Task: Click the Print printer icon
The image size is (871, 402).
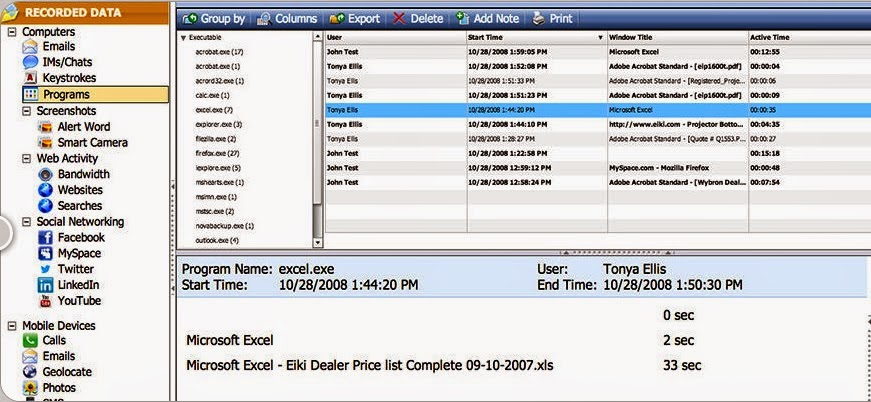Action: (x=538, y=19)
